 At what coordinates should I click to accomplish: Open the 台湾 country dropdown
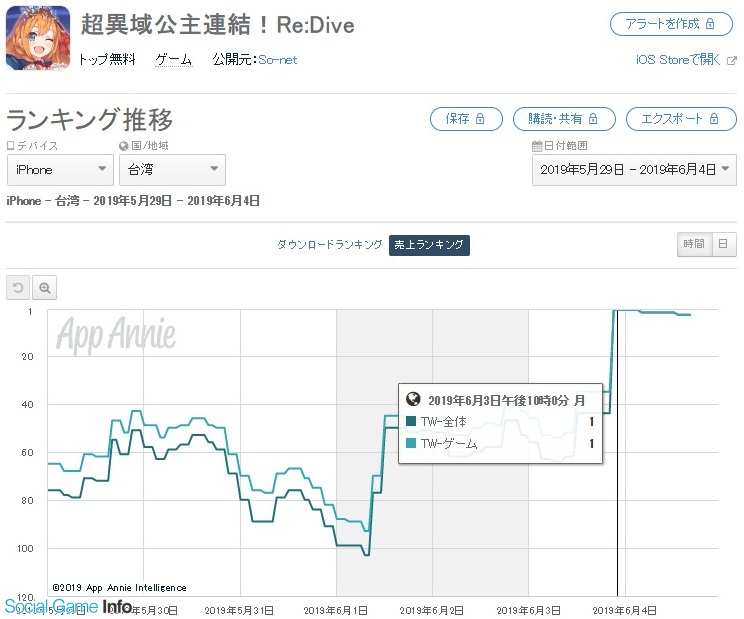click(172, 170)
